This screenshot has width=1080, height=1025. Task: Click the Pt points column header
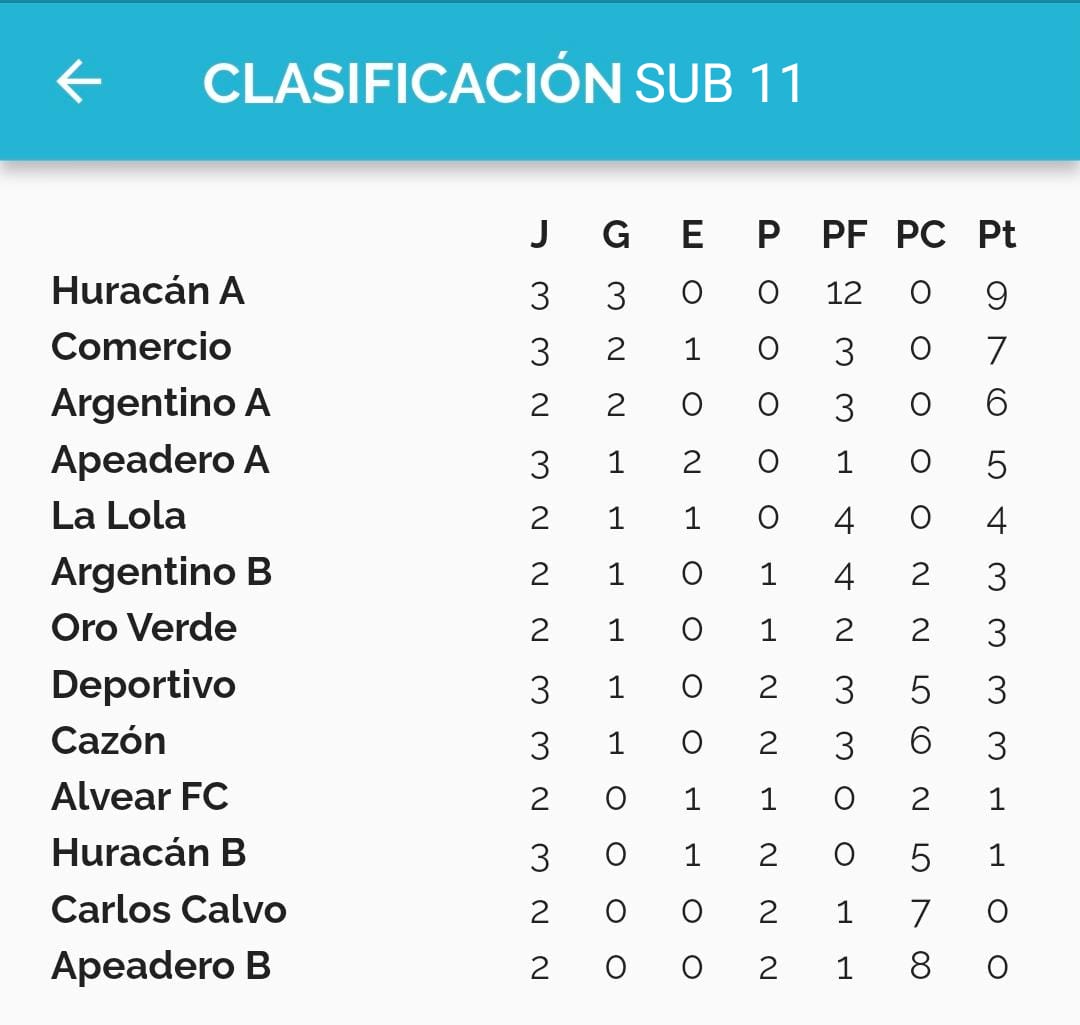point(997,235)
